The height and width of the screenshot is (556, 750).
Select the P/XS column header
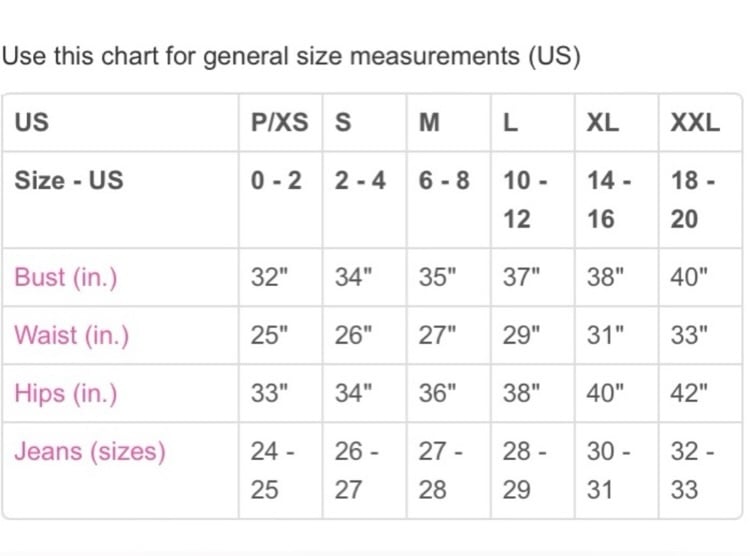click(x=280, y=122)
